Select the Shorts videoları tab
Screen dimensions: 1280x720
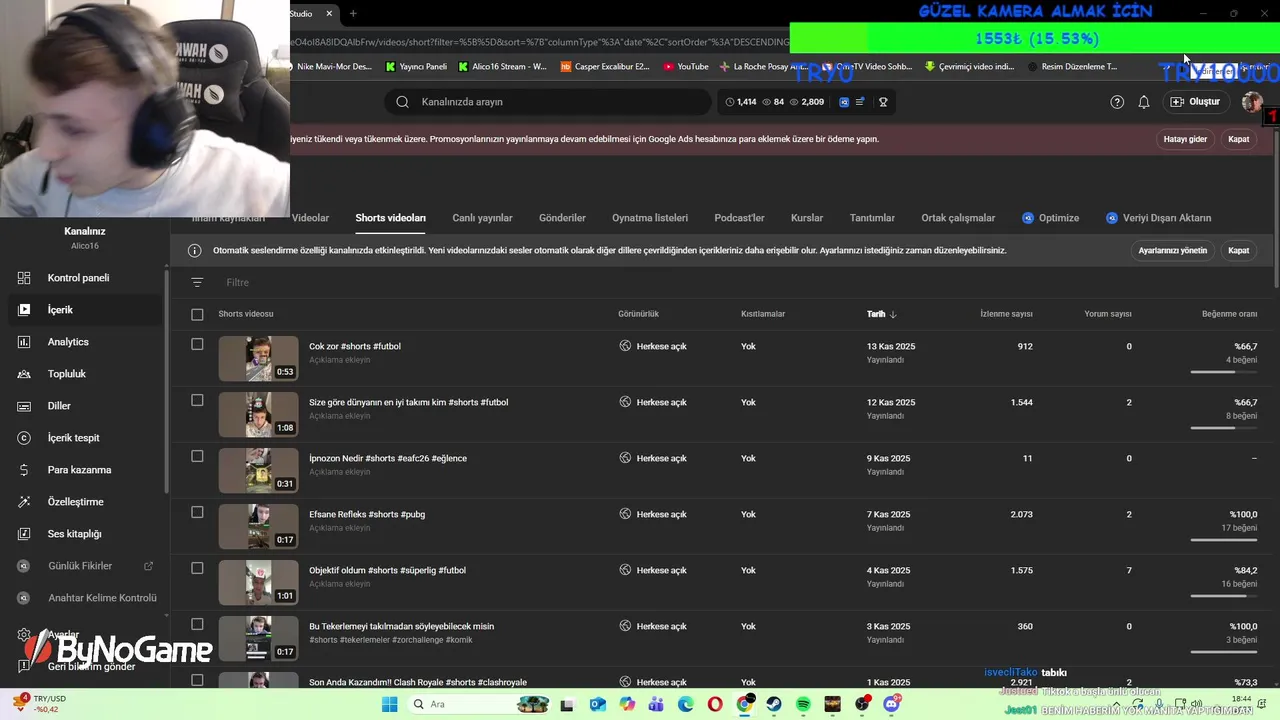click(390, 218)
